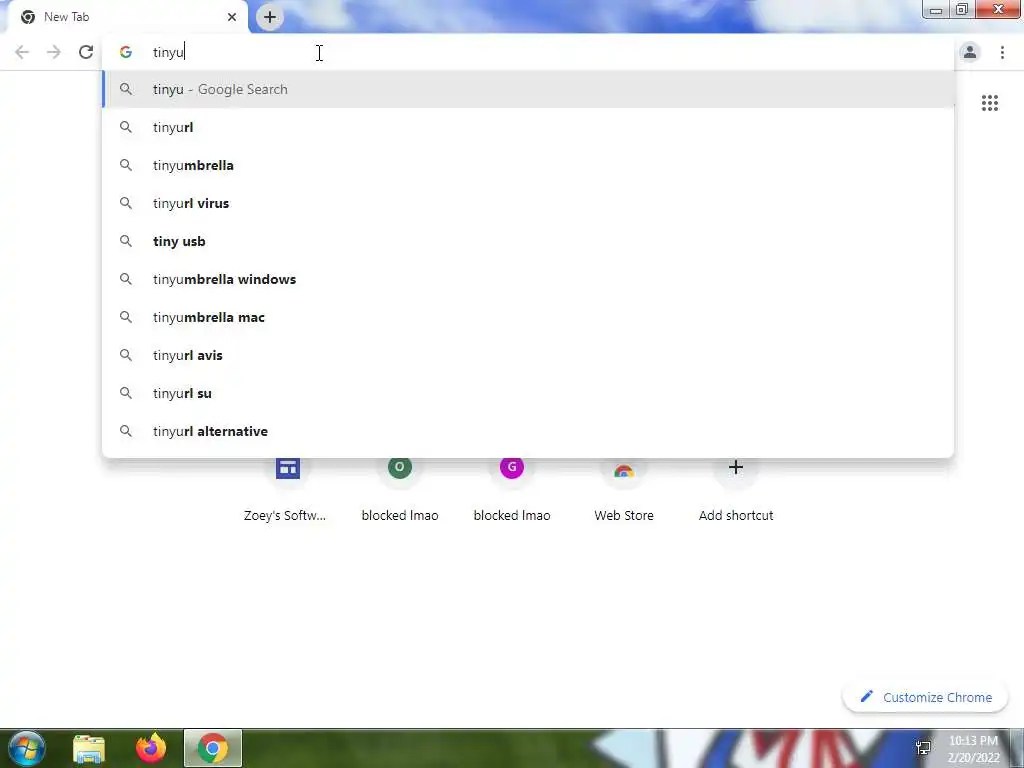Close the New Tab tab
The image size is (1024, 768).
[232, 17]
